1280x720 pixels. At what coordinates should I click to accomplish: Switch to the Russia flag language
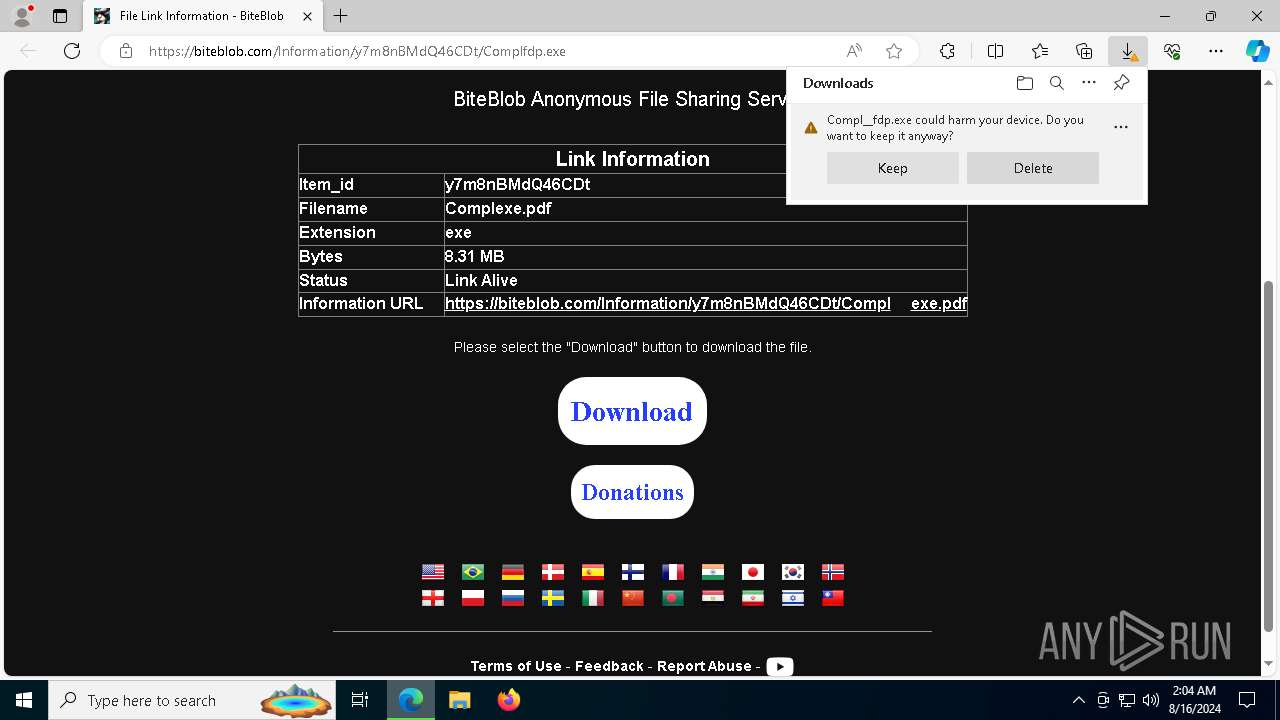(513, 598)
